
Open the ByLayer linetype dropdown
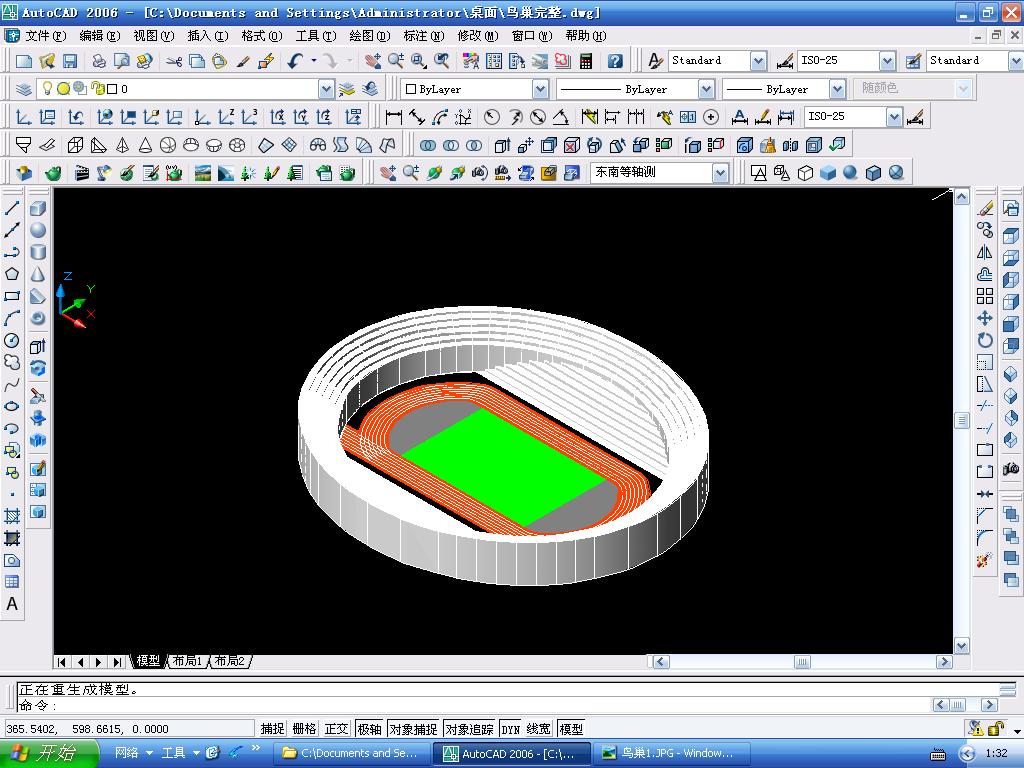(706, 88)
